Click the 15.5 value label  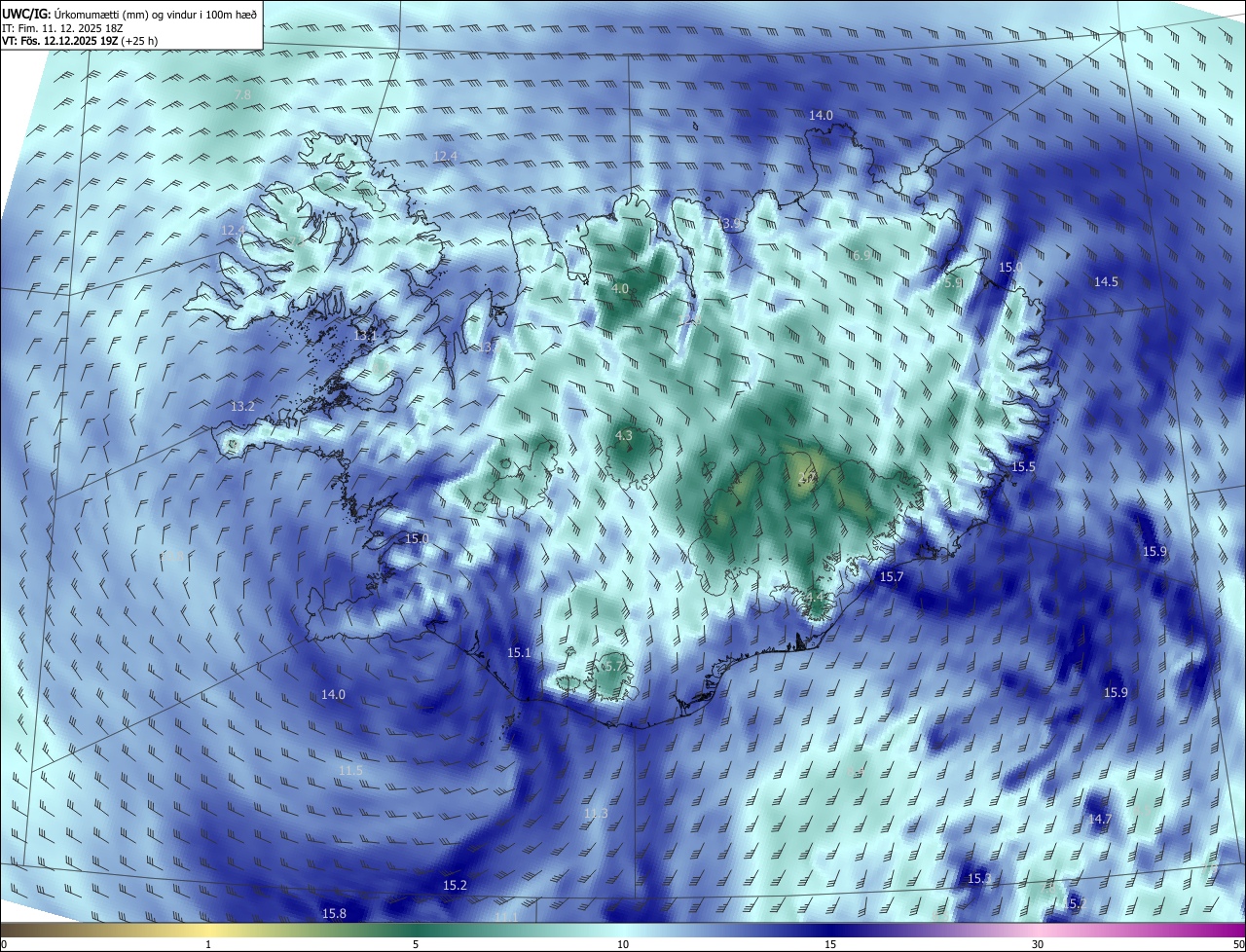(x=1023, y=467)
